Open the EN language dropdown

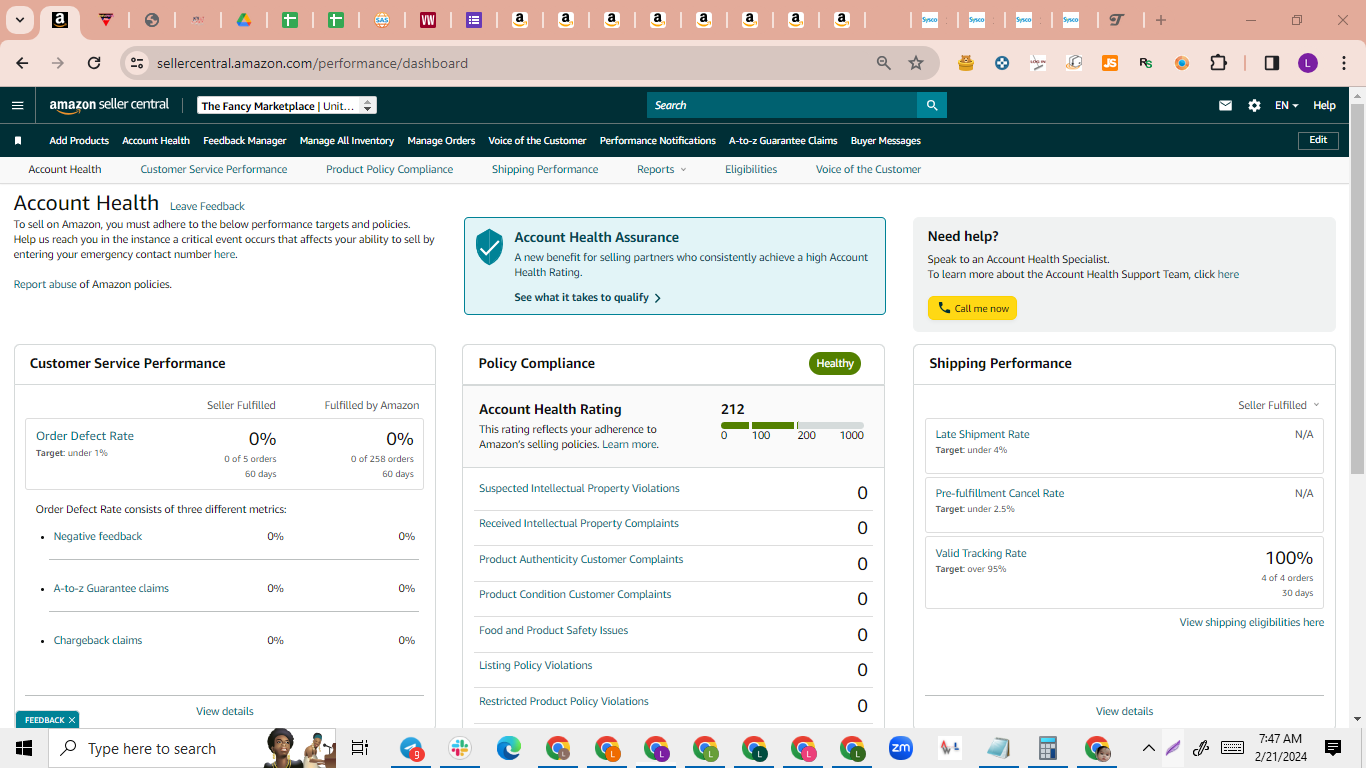click(1287, 105)
